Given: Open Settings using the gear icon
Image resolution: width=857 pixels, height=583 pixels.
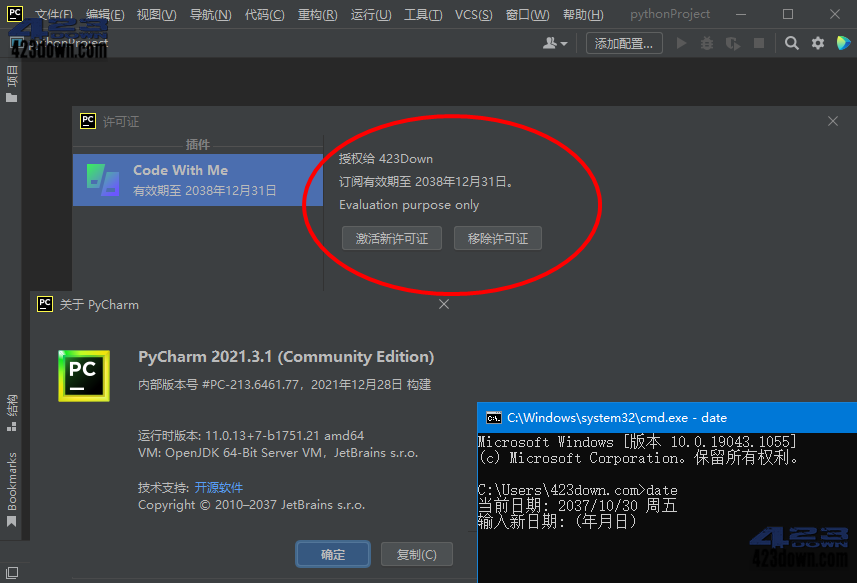Looking at the screenshot, I should [x=818, y=44].
